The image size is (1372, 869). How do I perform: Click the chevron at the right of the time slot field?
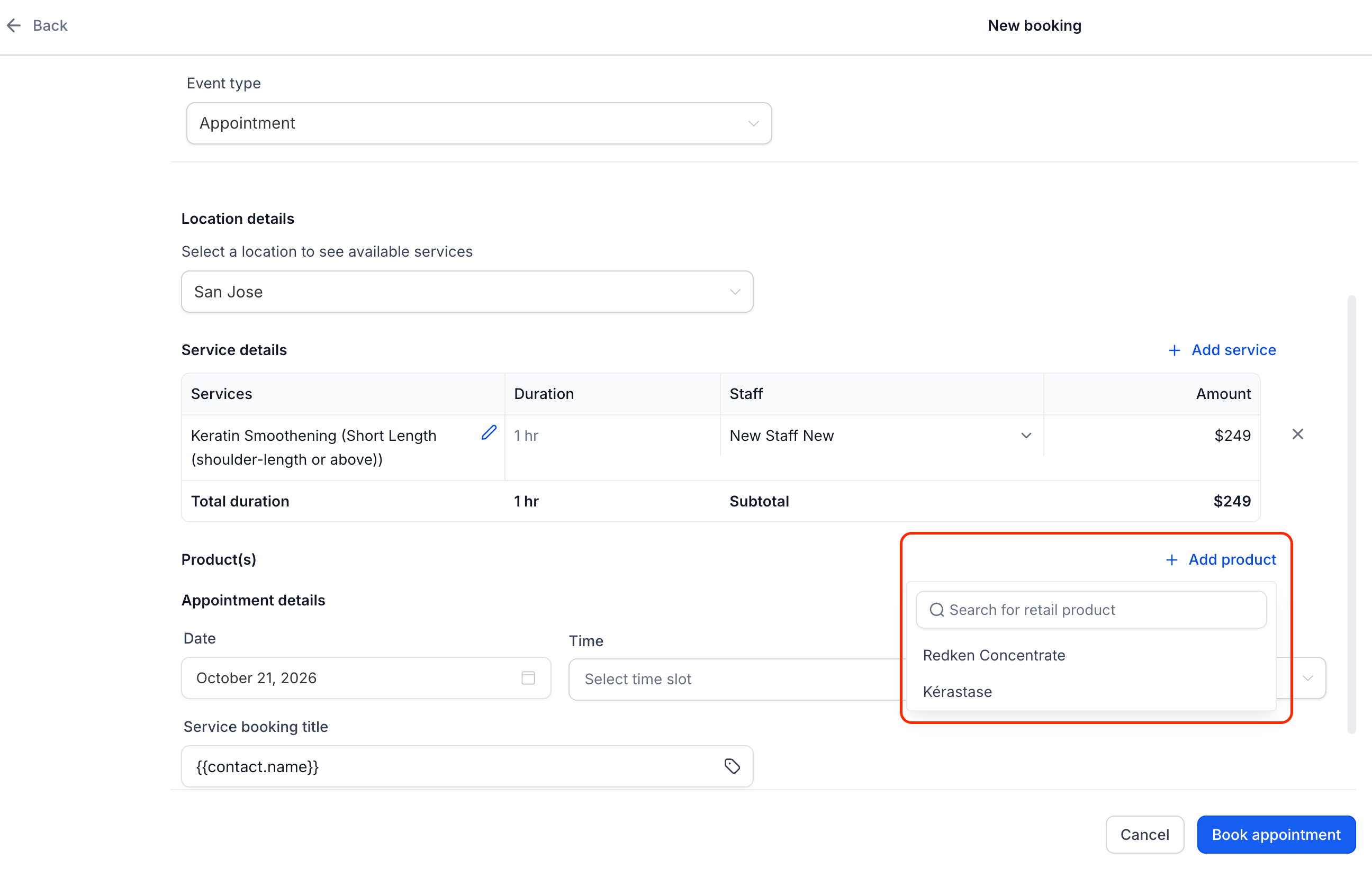[1307, 678]
